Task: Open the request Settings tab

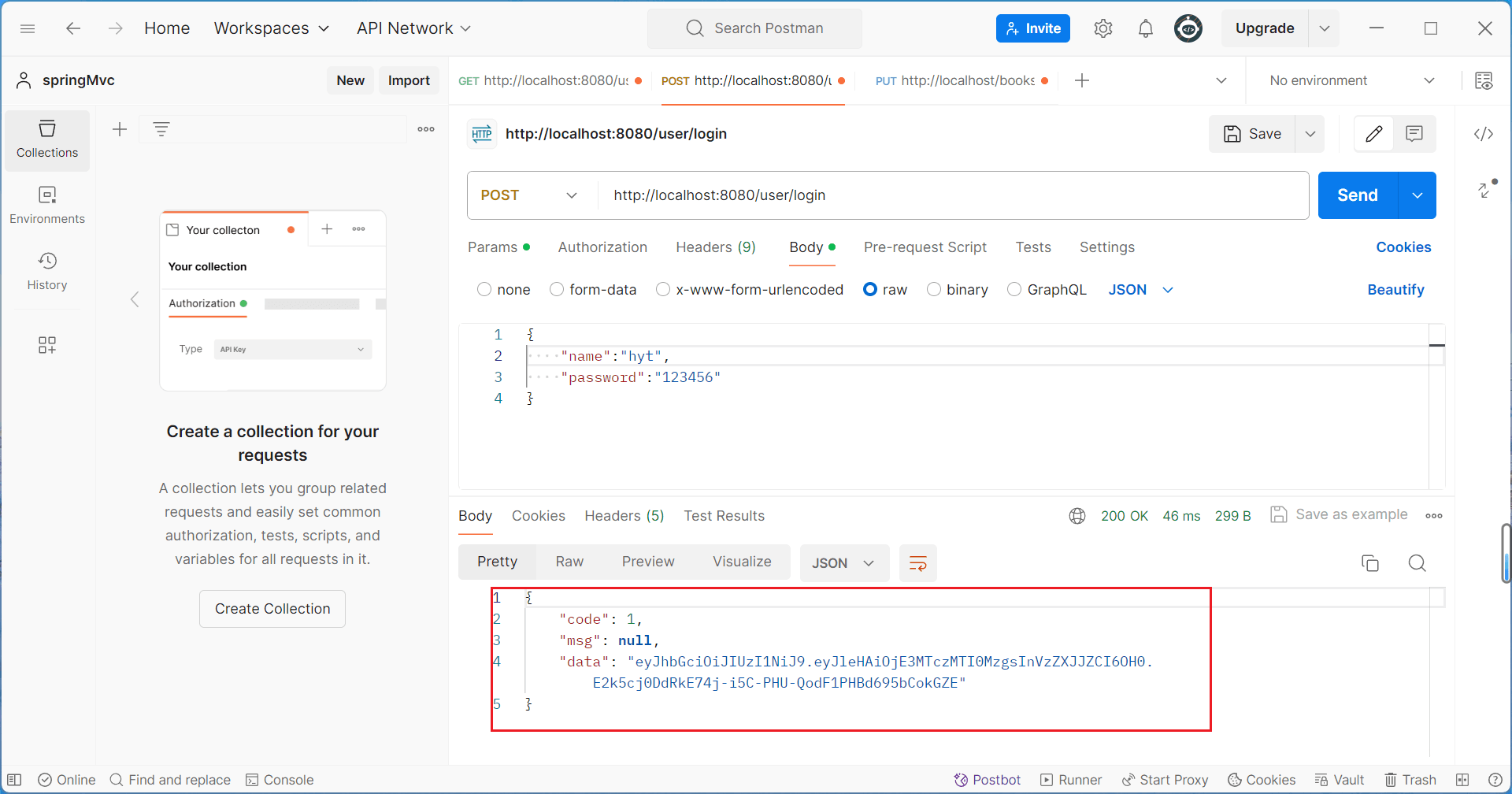Action: (1107, 247)
